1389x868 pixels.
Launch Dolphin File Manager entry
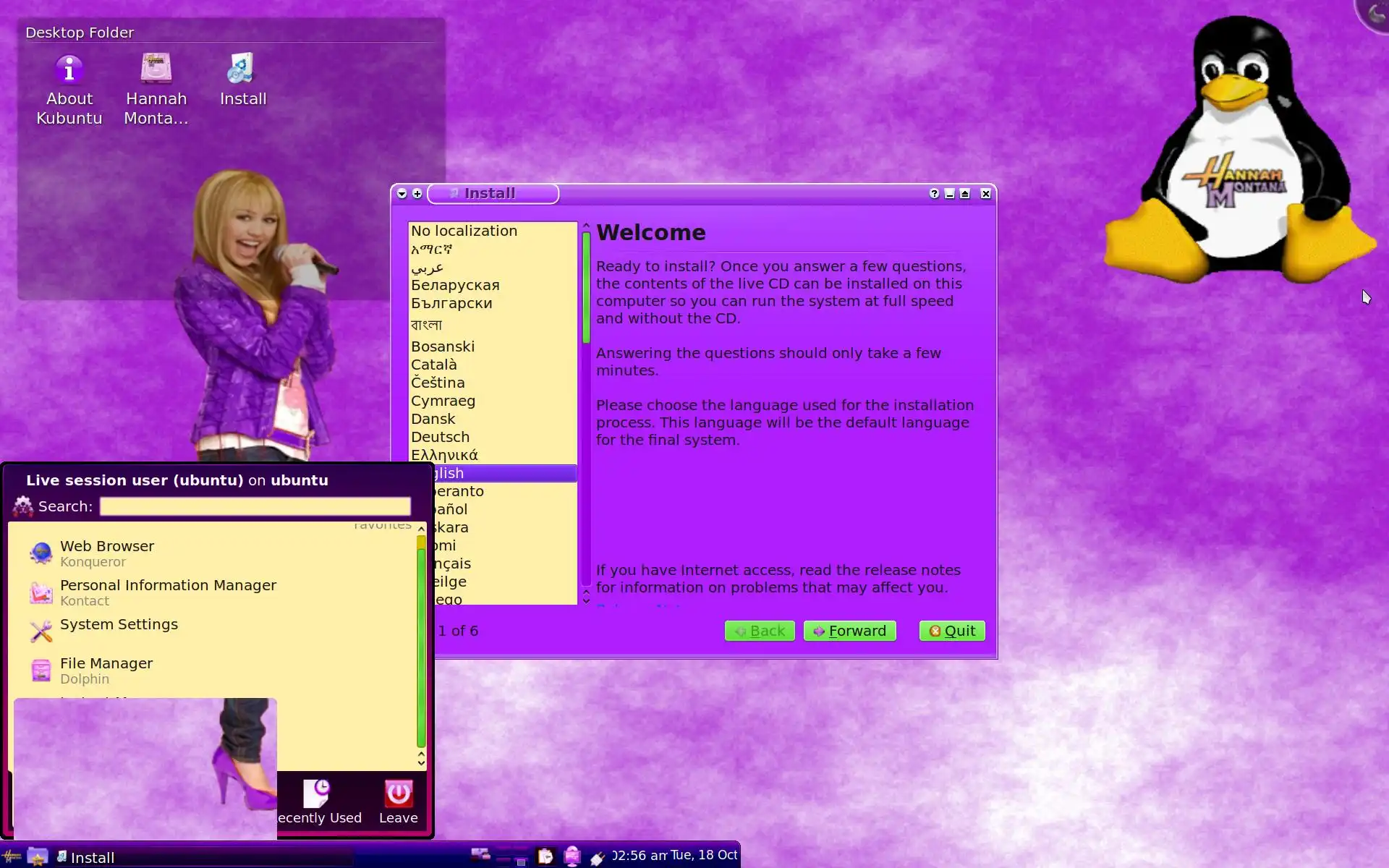point(106,671)
